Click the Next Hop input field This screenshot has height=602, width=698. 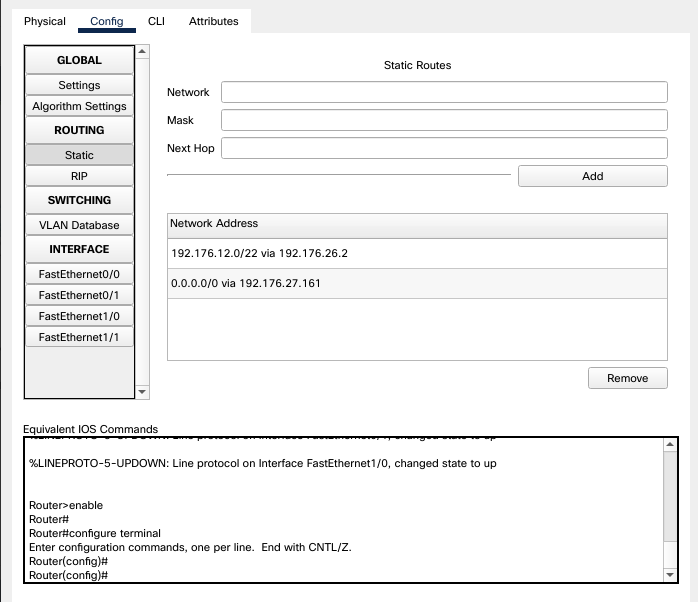[444, 148]
